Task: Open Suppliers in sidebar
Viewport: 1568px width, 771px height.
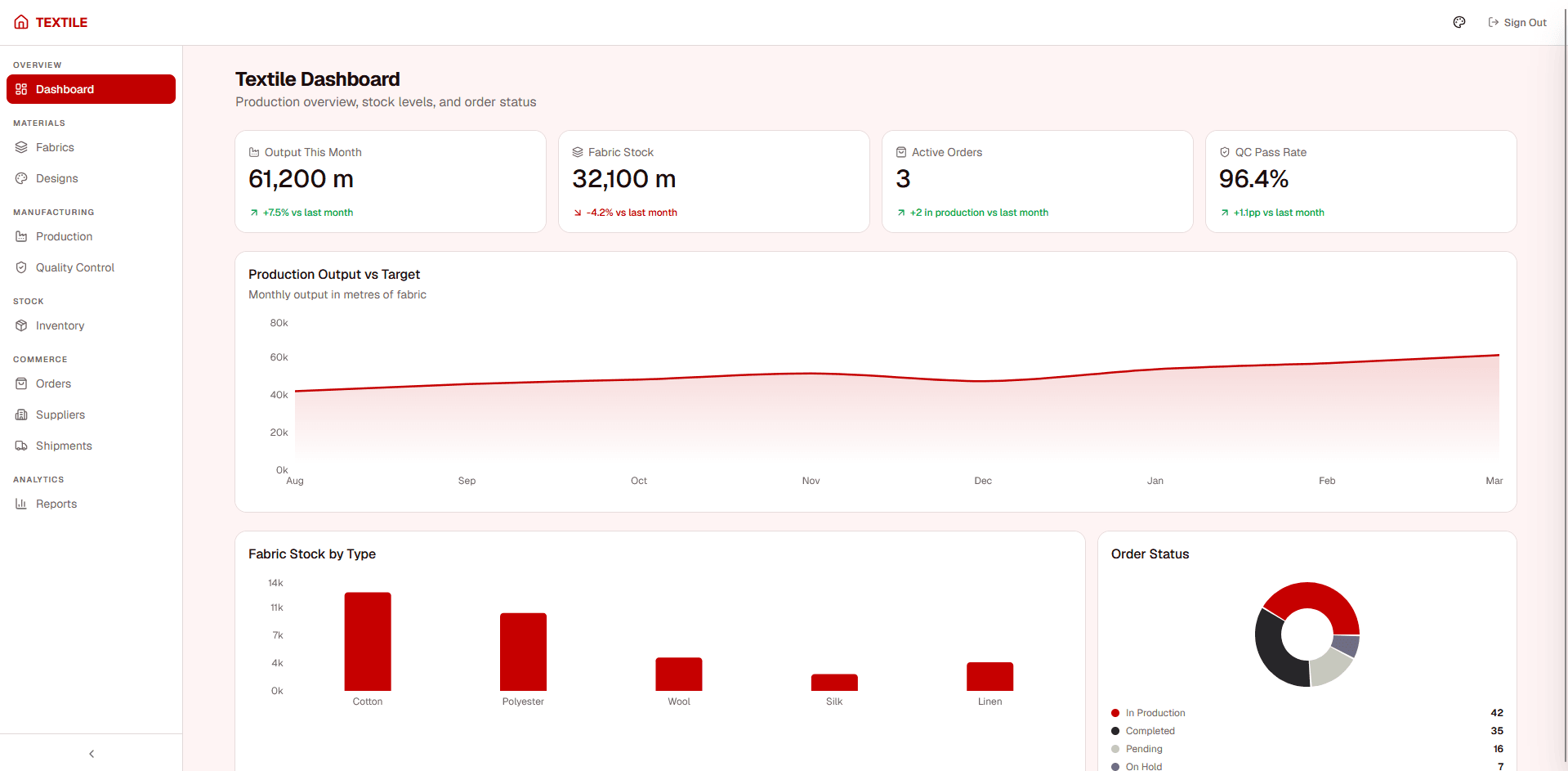Action: [91, 415]
